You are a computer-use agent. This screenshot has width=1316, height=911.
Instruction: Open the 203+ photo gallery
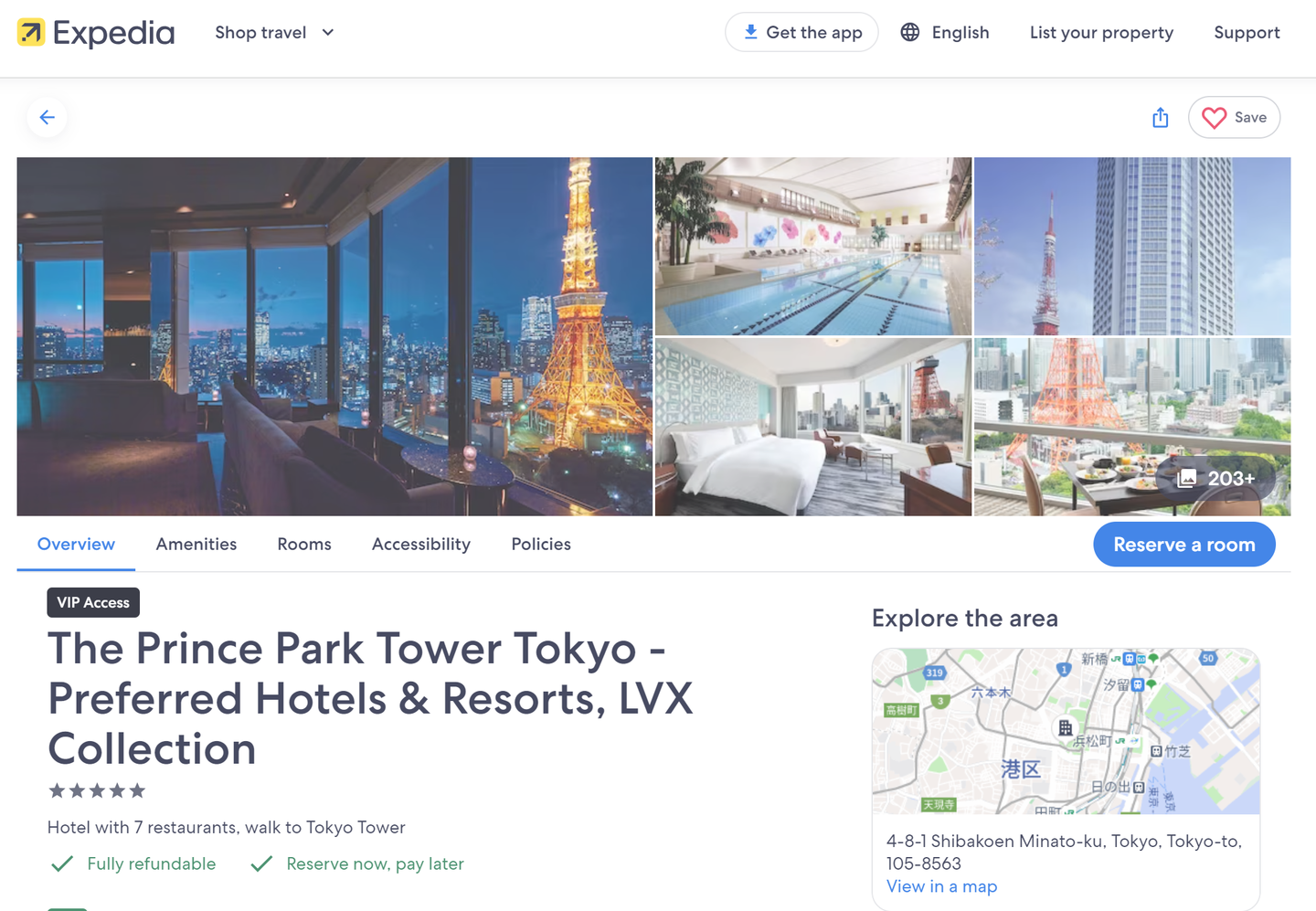pyautogui.click(x=1215, y=478)
